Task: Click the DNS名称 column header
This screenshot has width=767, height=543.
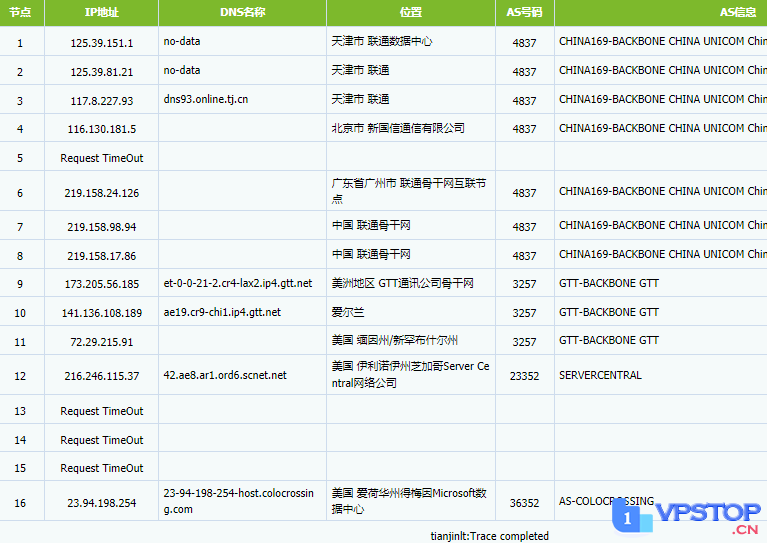Action: [x=243, y=12]
